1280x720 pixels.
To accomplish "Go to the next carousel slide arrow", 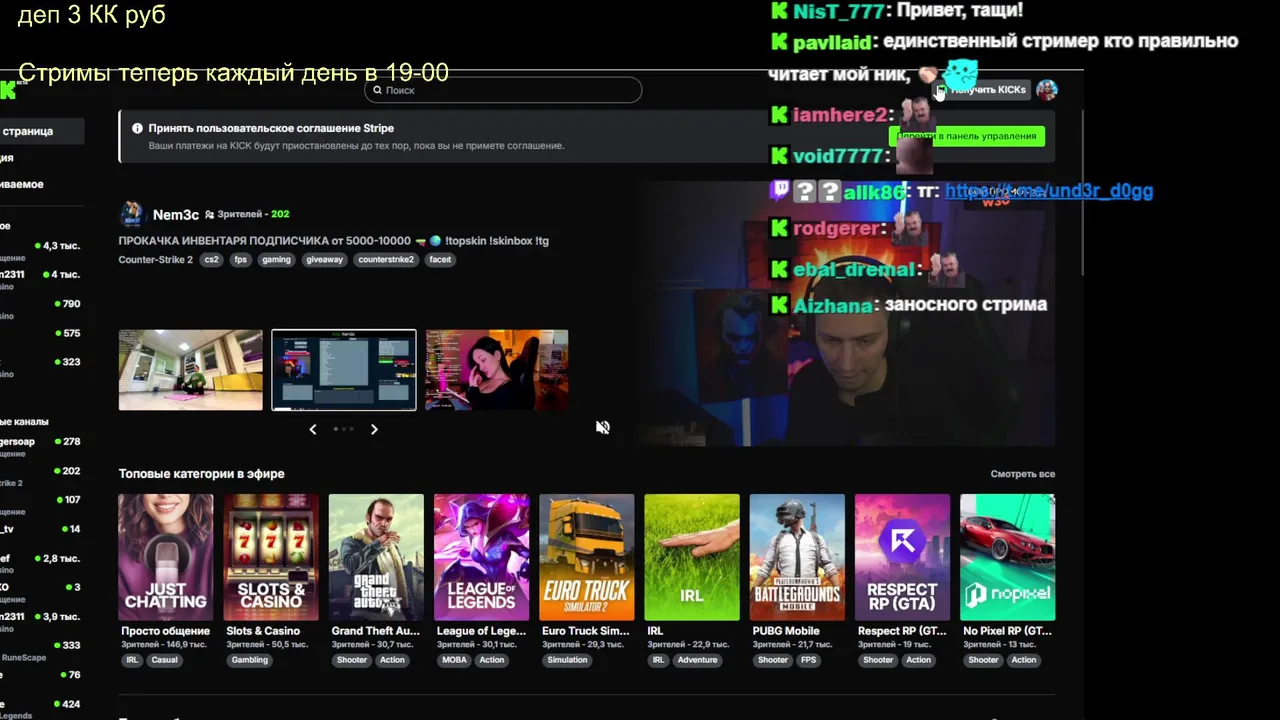I will tap(374, 429).
